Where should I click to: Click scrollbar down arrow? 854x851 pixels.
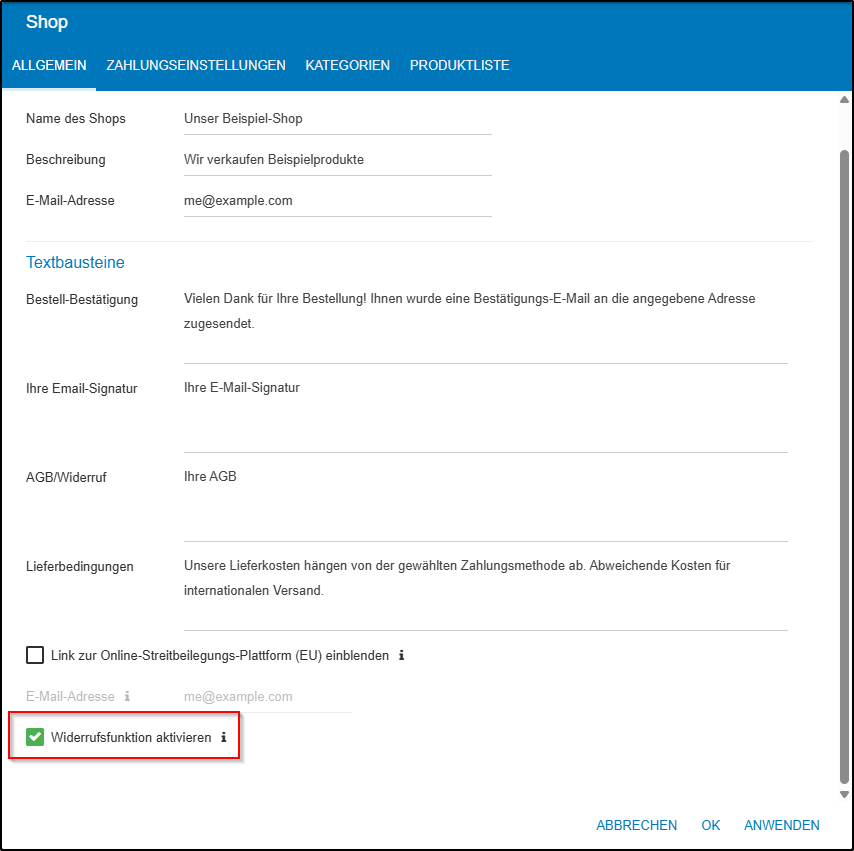click(x=844, y=794)
